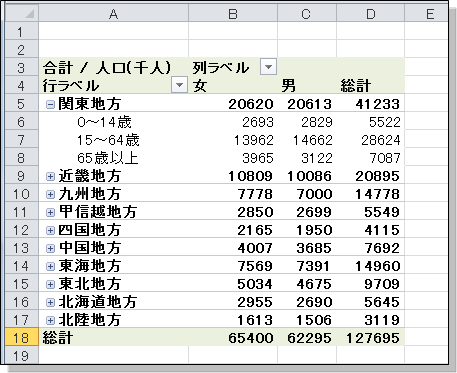Expand the 甲信越地方 group
The image size is (457, 373).
tap(50, 213)
